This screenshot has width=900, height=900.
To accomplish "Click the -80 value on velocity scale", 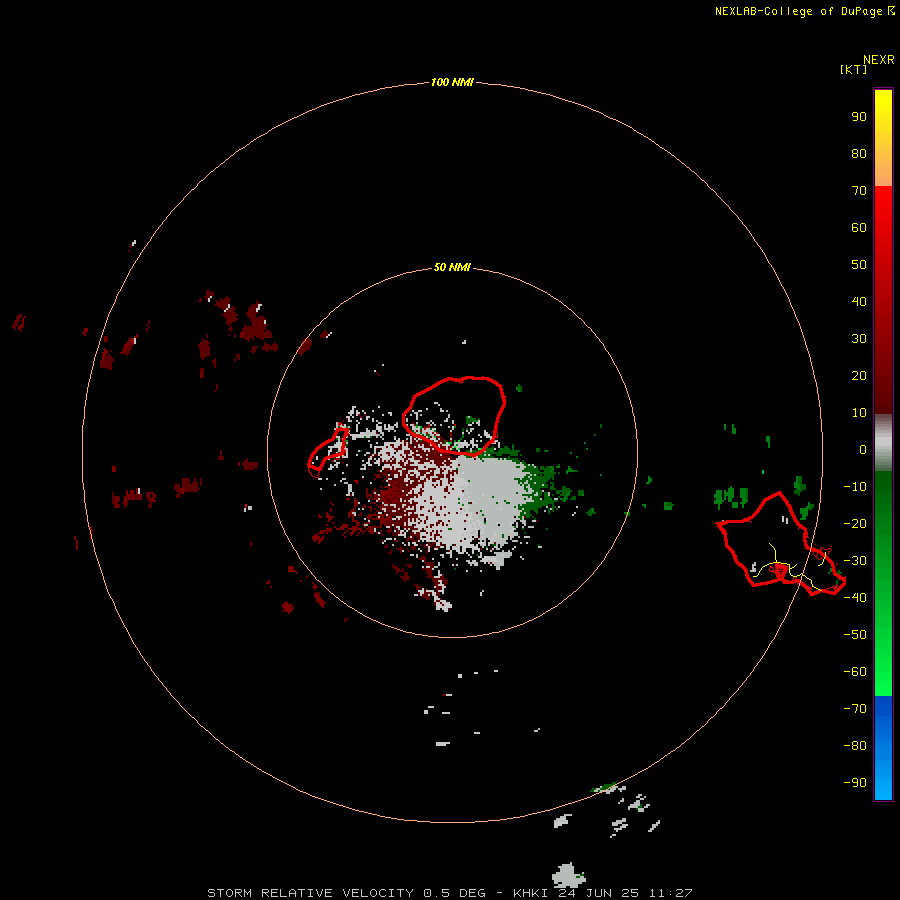I will click(x=855, y=746).
